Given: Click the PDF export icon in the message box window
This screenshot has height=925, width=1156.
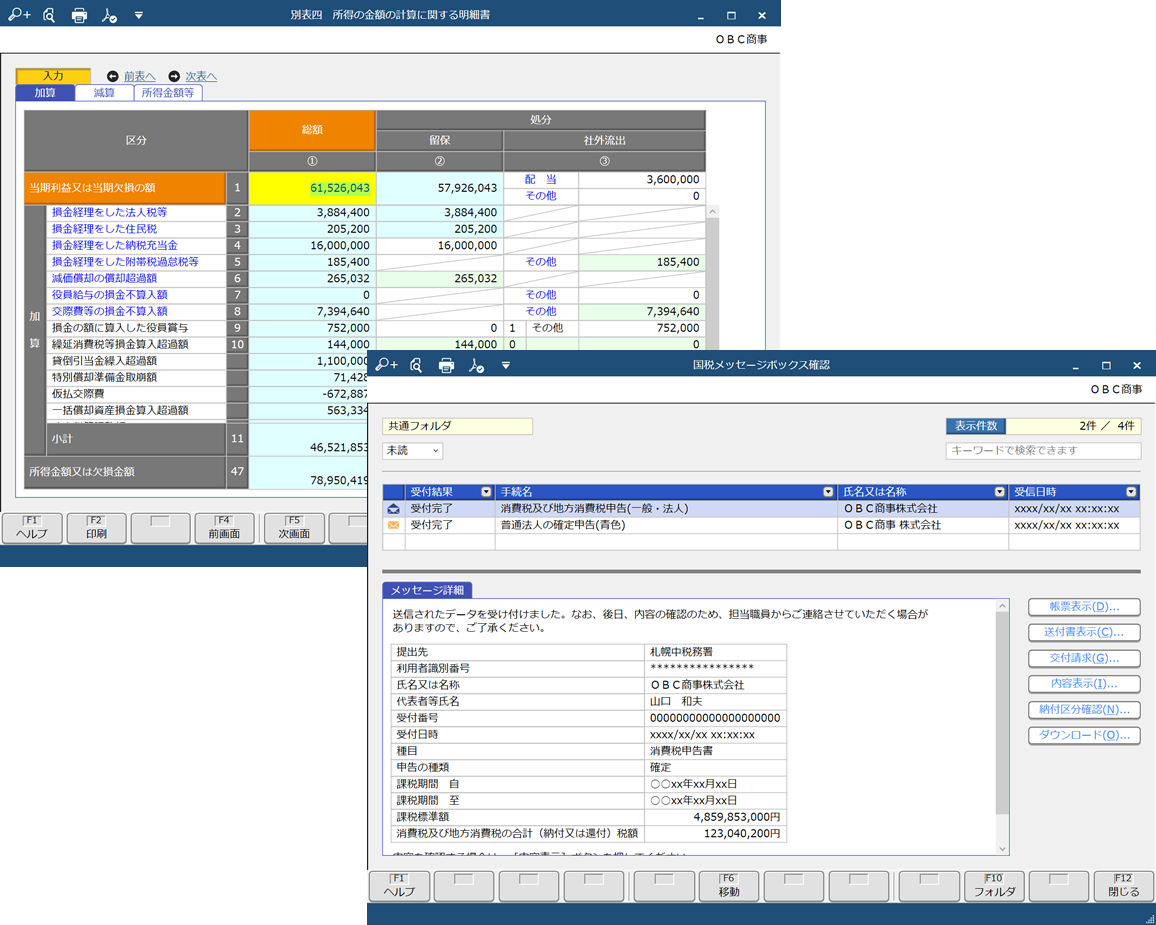Looking at the screenshot, I should [476, 366].
